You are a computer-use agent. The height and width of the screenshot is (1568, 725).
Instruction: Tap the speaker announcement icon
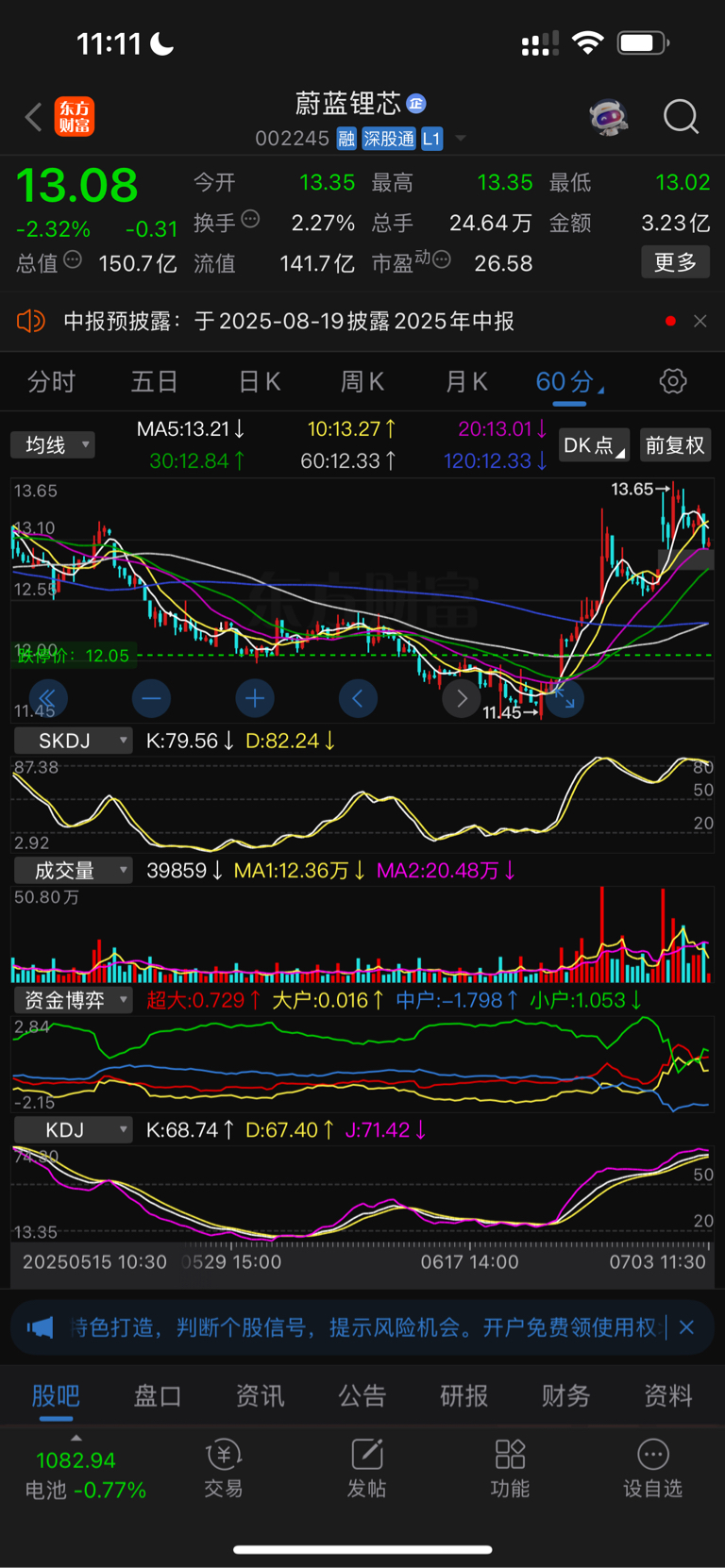(31, 321)
